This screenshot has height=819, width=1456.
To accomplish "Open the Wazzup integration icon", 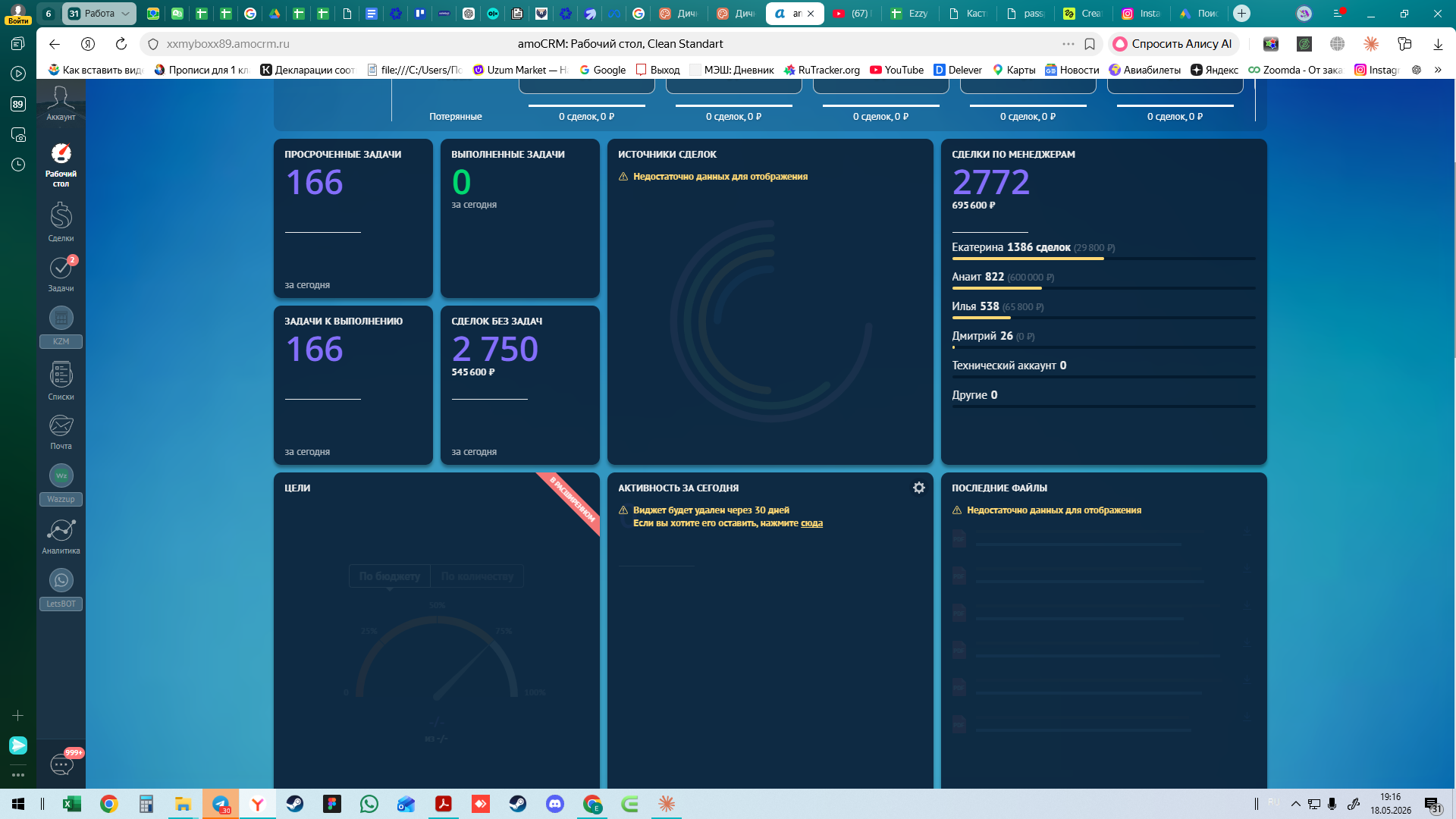I will click(x=61, y=484).
